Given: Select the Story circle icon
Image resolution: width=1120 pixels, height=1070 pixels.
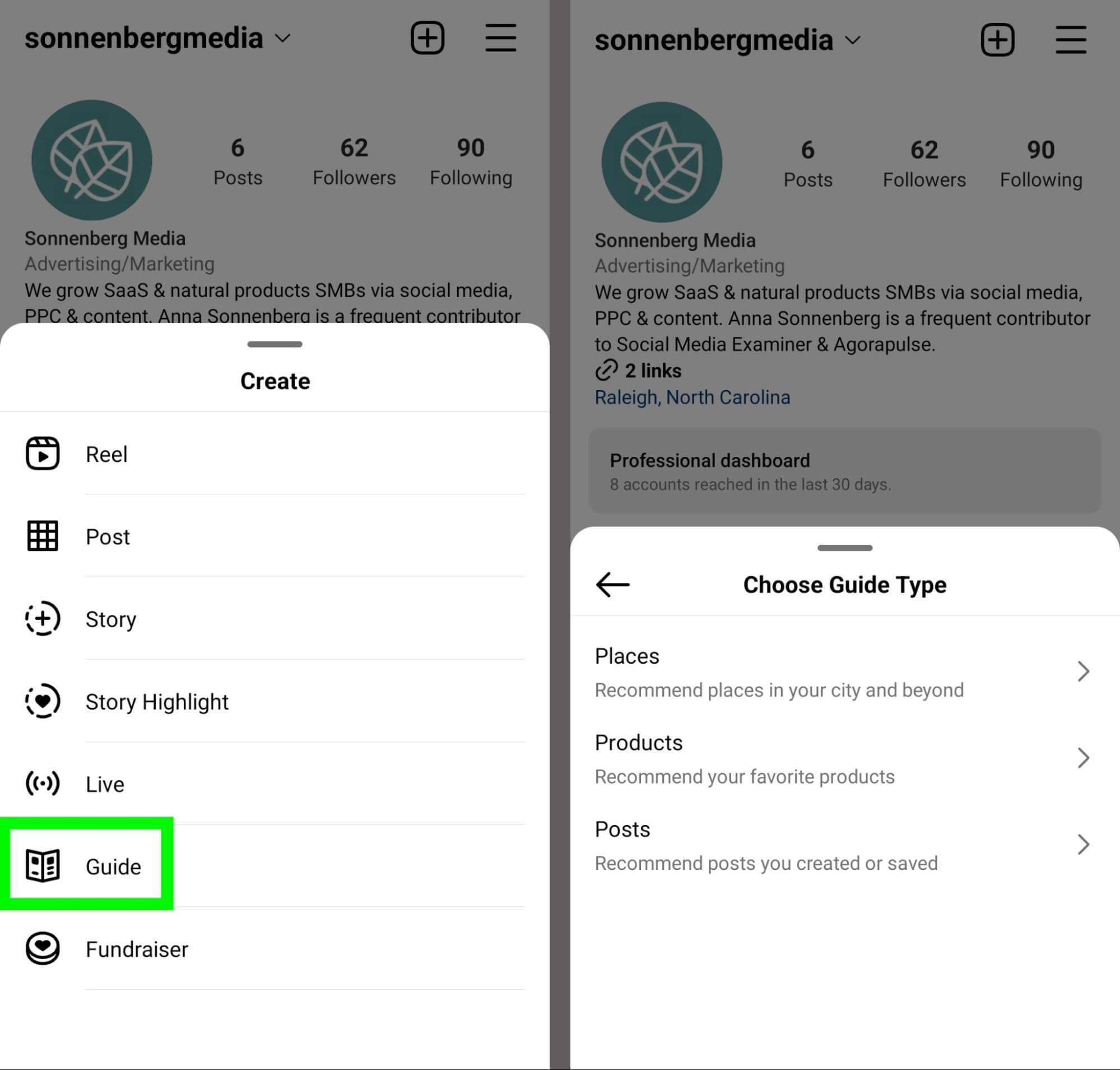Looking at the screenshot, I should pos(42,618).
